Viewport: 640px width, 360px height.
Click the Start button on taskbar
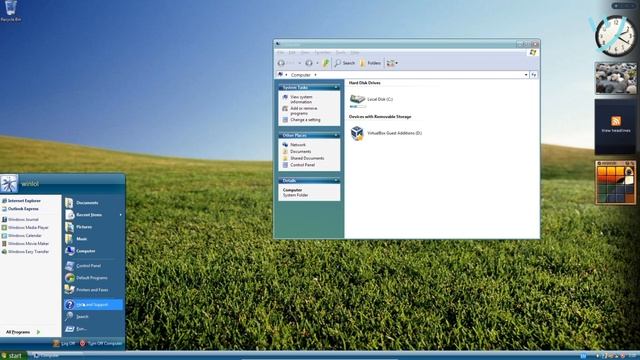(x=13, y=356)
